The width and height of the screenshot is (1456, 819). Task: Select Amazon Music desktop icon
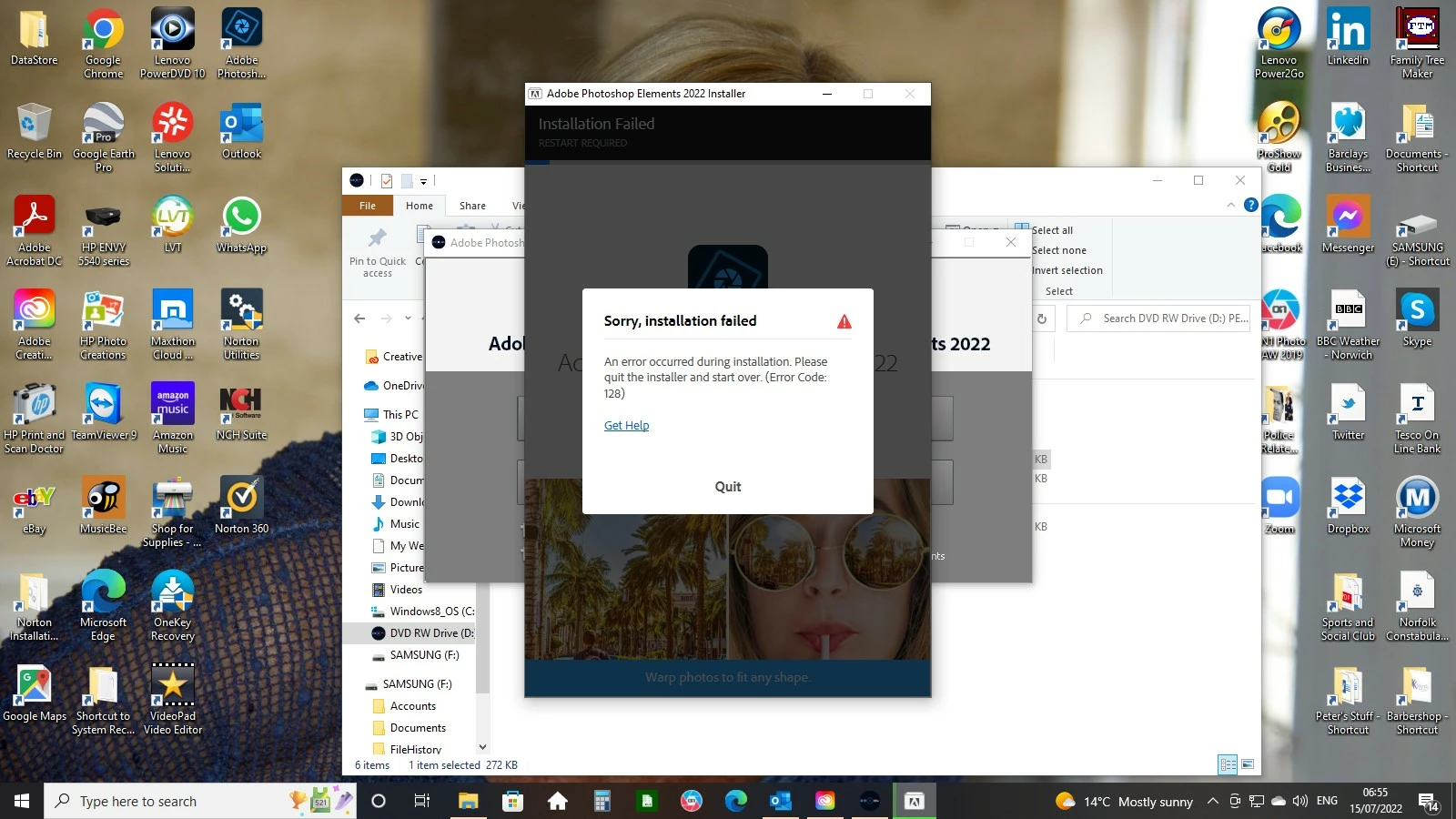coord(173,419)
